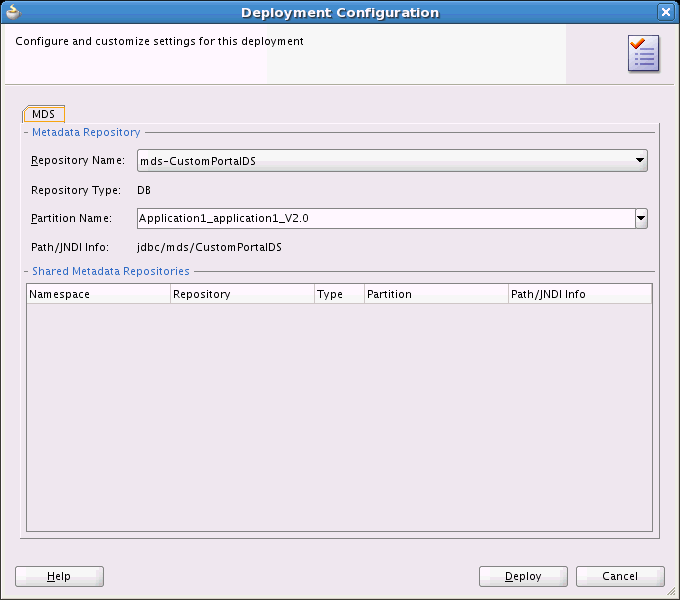Expand the Partition Name dropdown arrow

641,218
